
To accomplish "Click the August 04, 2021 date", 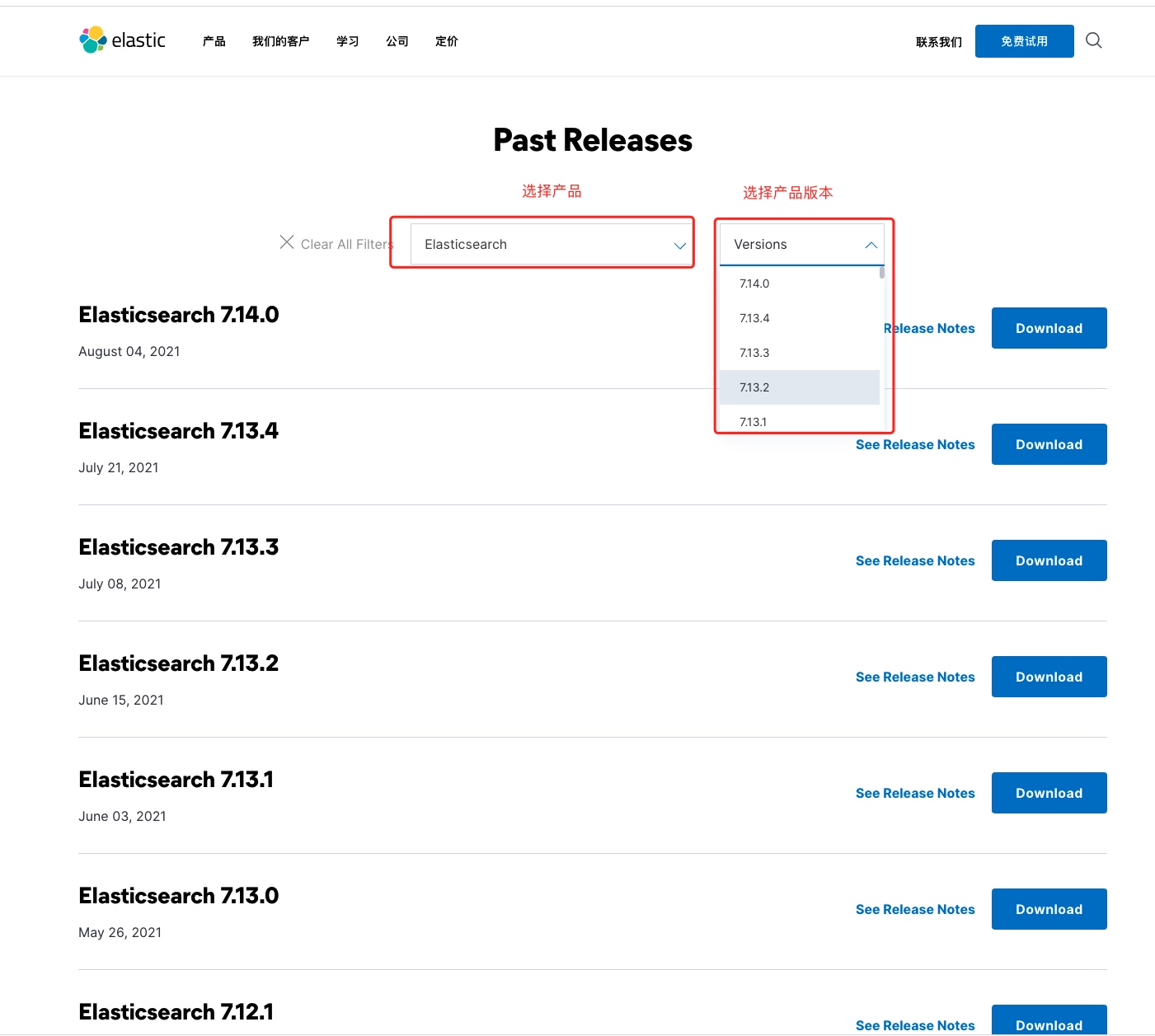I will [129, 351].
